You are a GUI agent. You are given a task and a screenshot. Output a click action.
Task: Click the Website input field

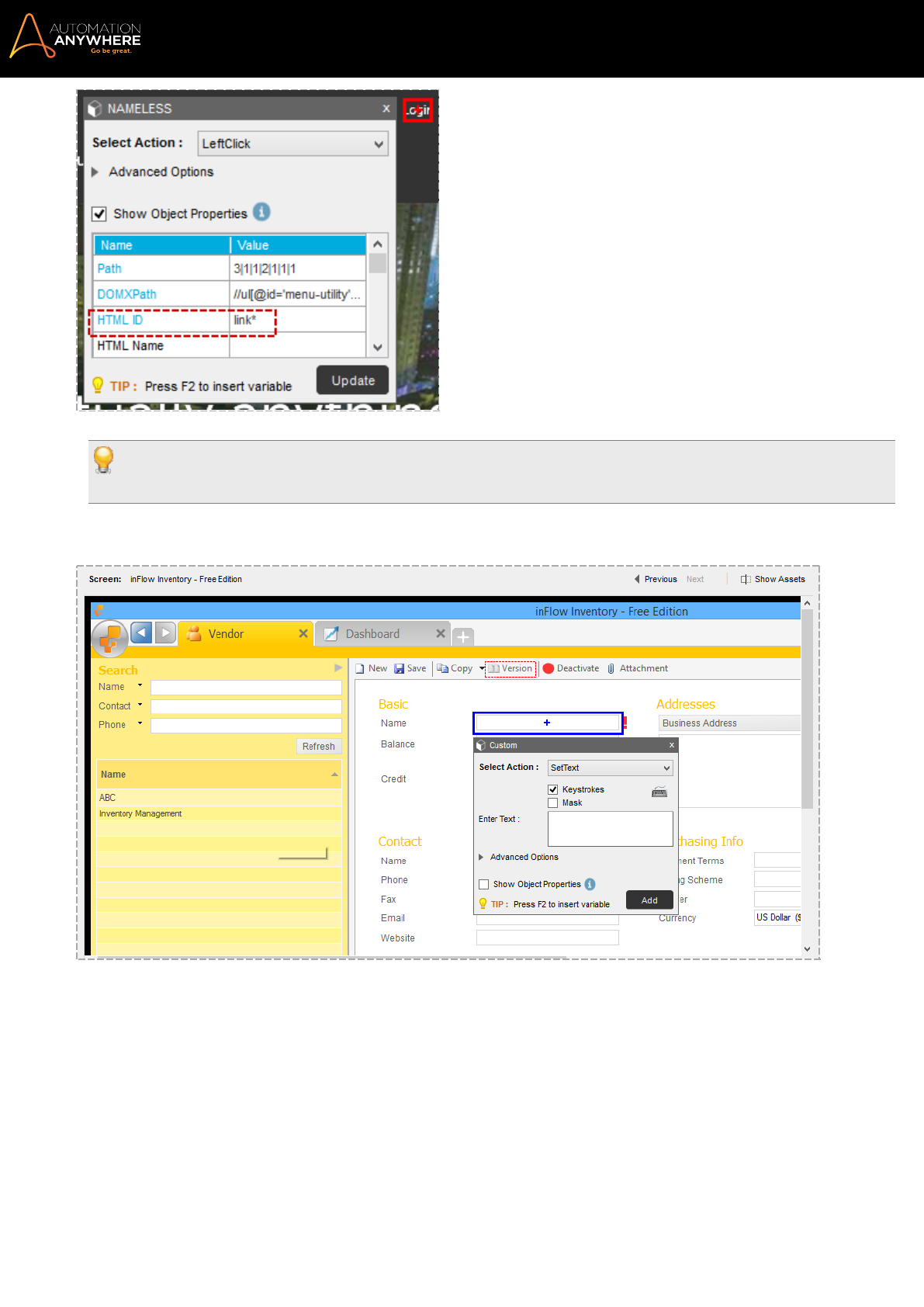[548, 938]
